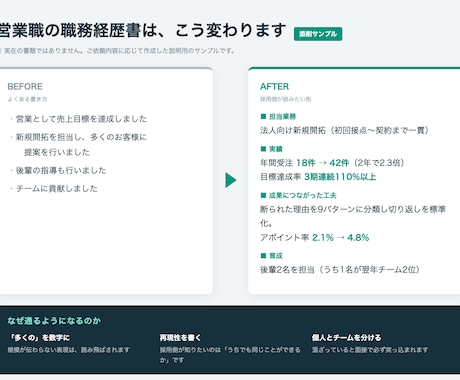
Task: Click the heading 個人とチームを分ける
Action: click(x=346, y=338)
